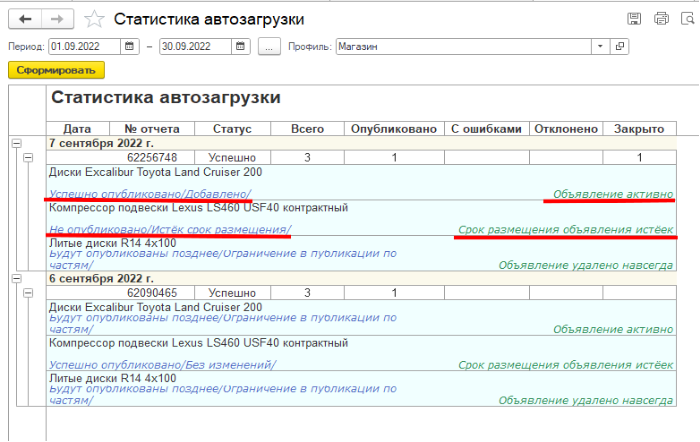Open calendar for end date 30.09.2022

tap(240, 46)
